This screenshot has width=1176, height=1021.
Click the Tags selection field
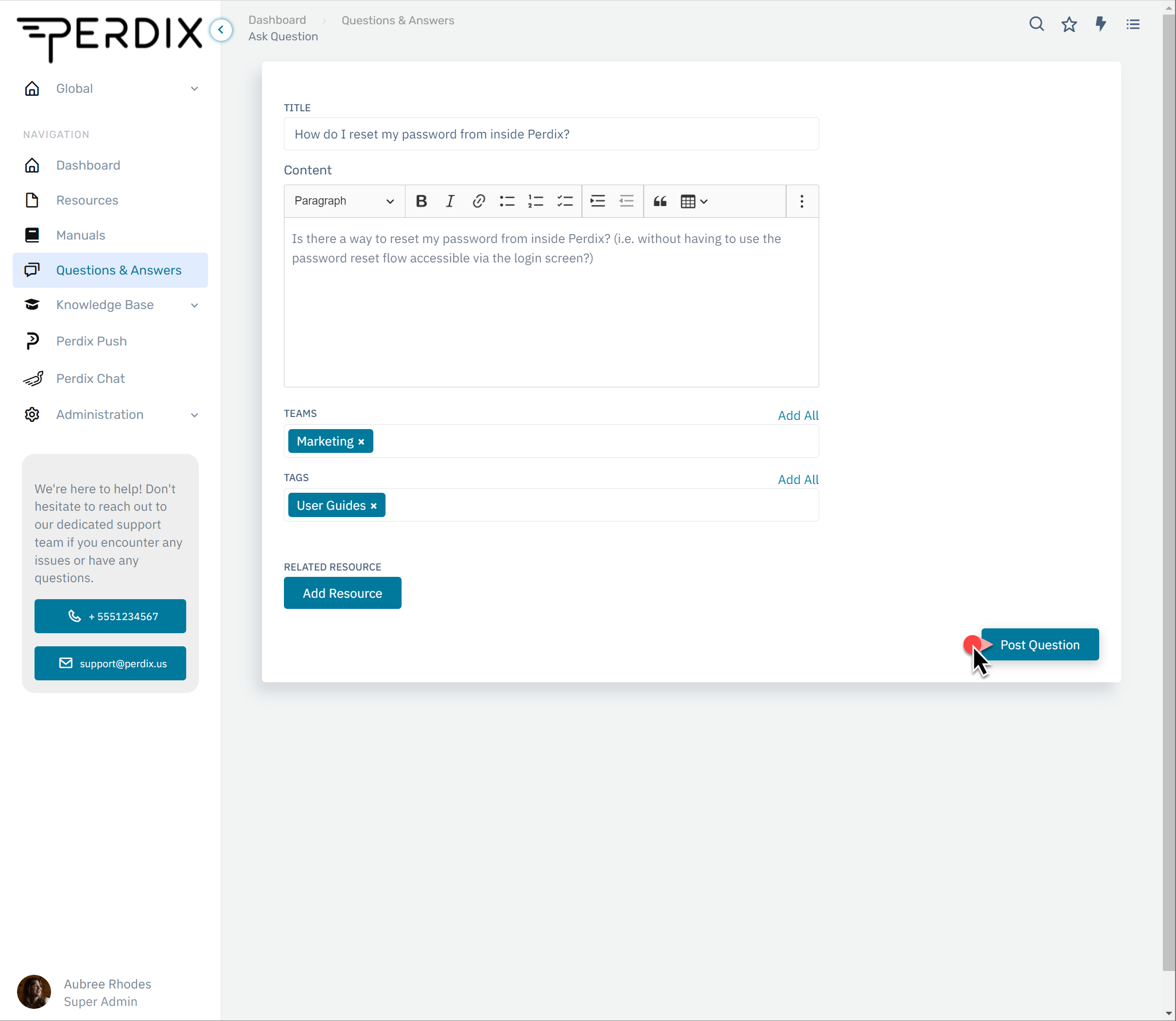(551, 505)
